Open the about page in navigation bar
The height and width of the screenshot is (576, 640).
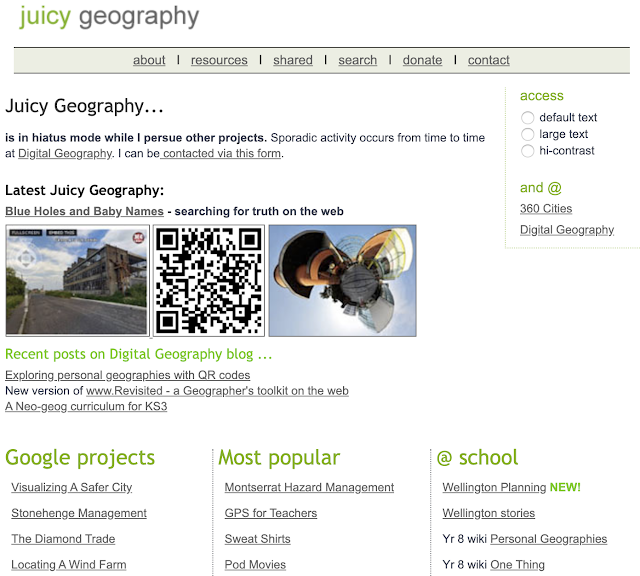(x=149, y=60)
